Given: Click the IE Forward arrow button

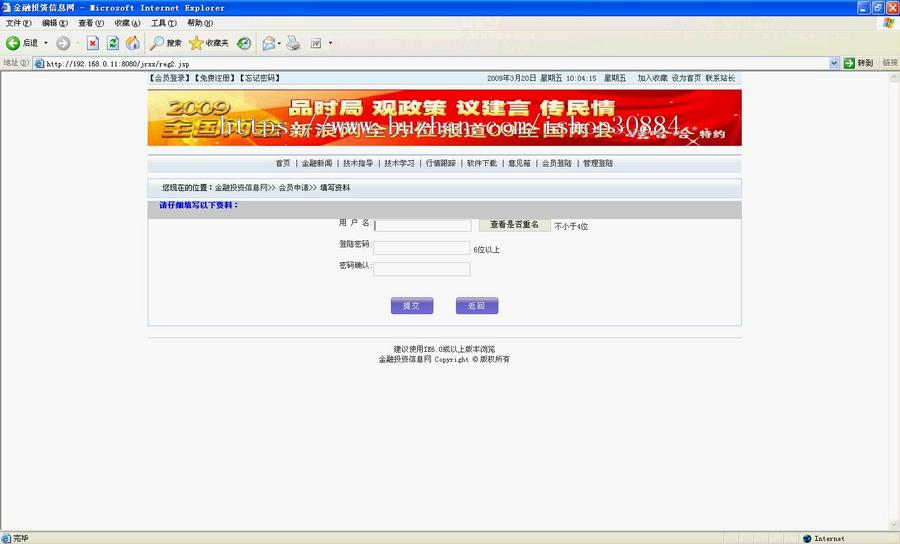Looking at the screenshot, I should click(x=63, y=43).
